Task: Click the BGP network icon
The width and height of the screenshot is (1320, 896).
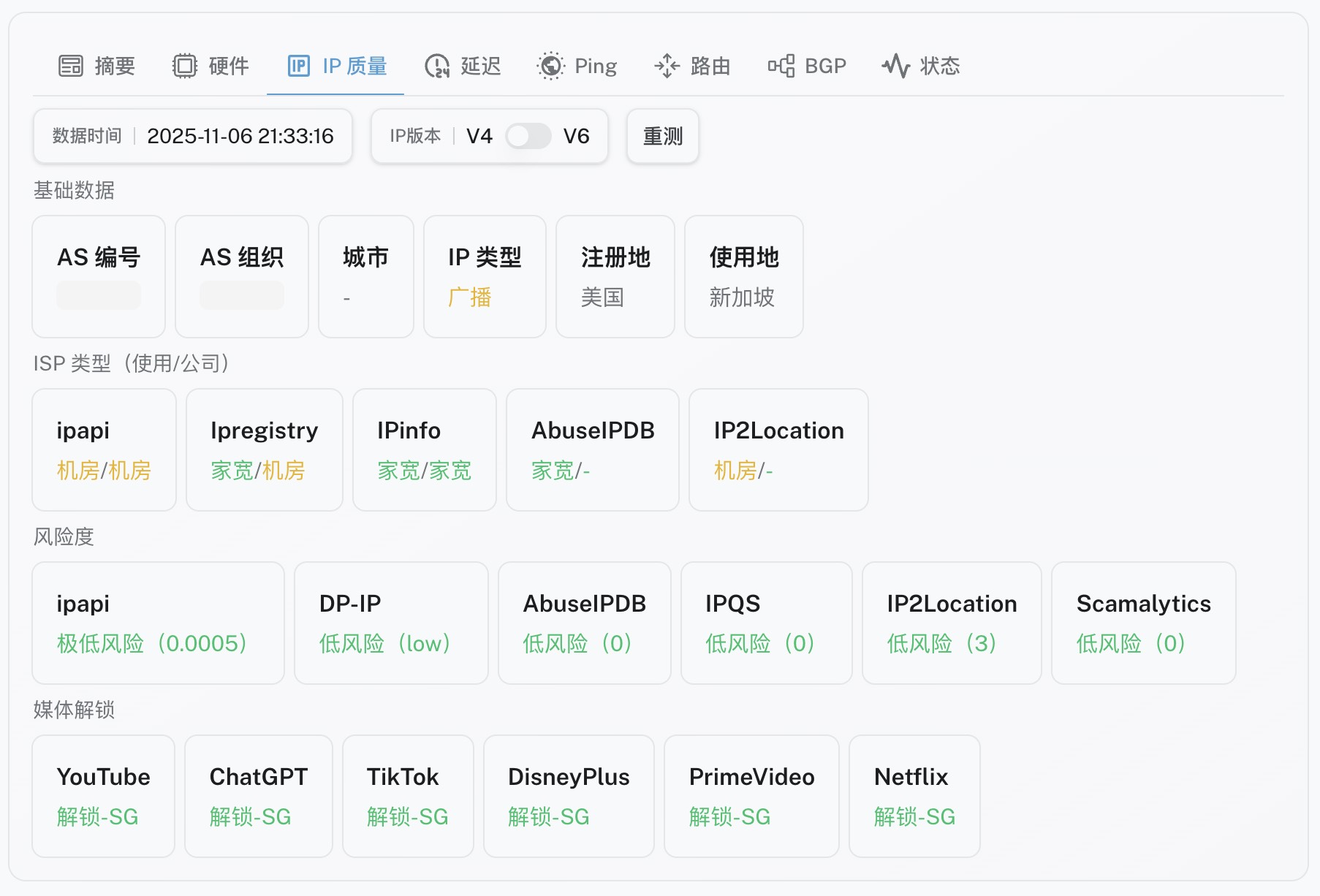Action: point(781,66)
